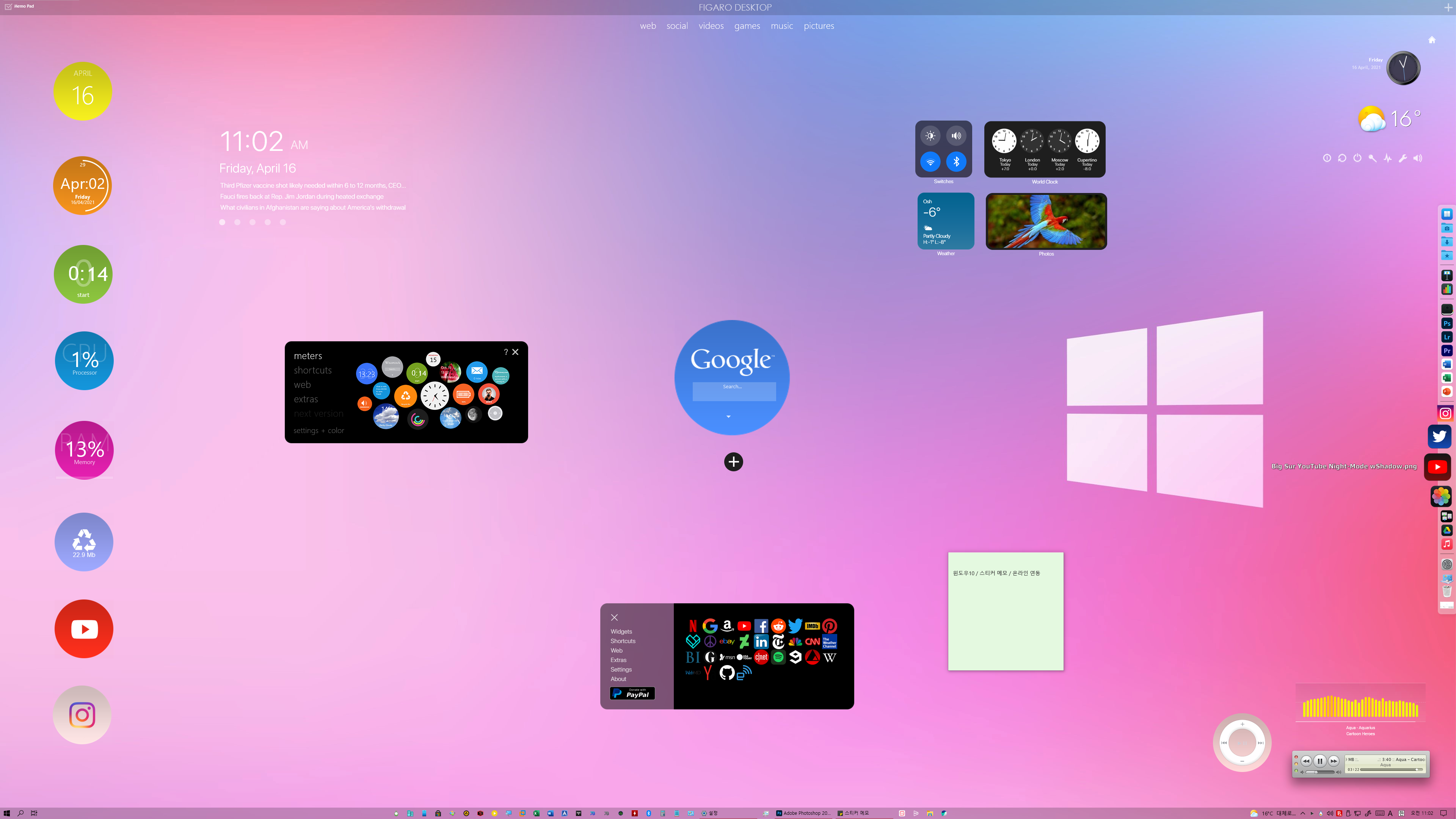Screen dimensions: 1456x819
Task: Open the IMDb shortcut in web launcher
Action: click(812, 626)
